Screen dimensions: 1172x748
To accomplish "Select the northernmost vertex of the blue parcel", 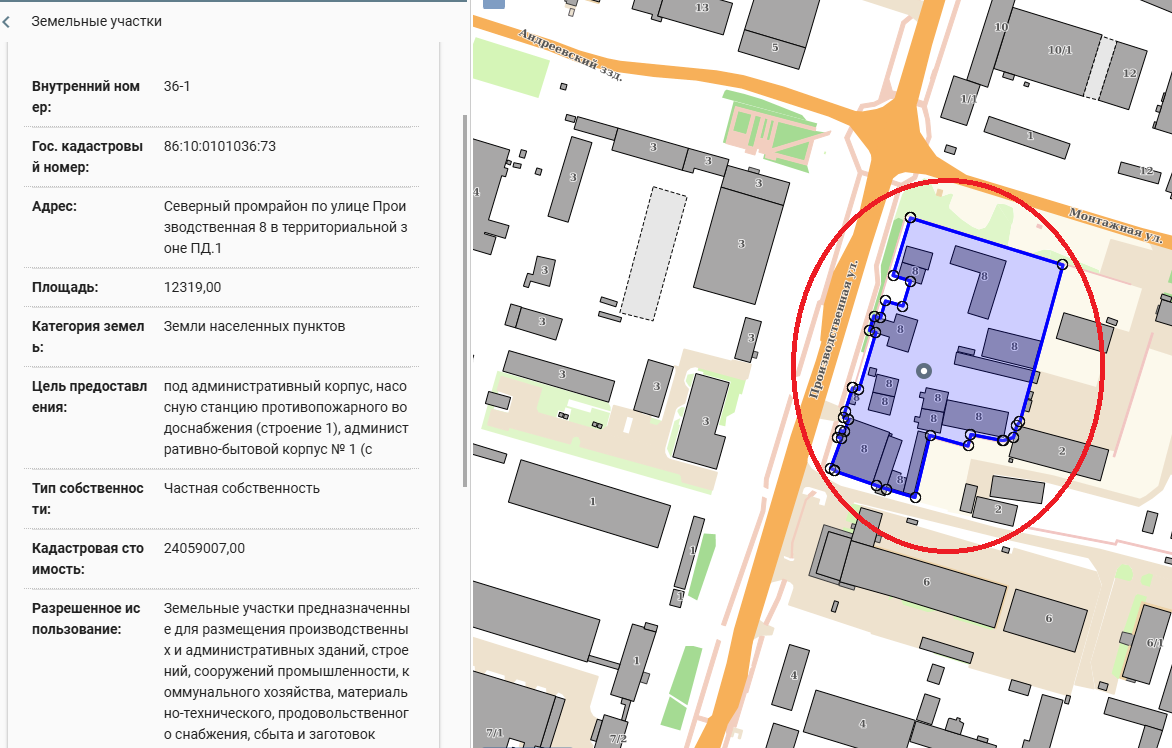I will pyautogui.click(x=910, y=218).
